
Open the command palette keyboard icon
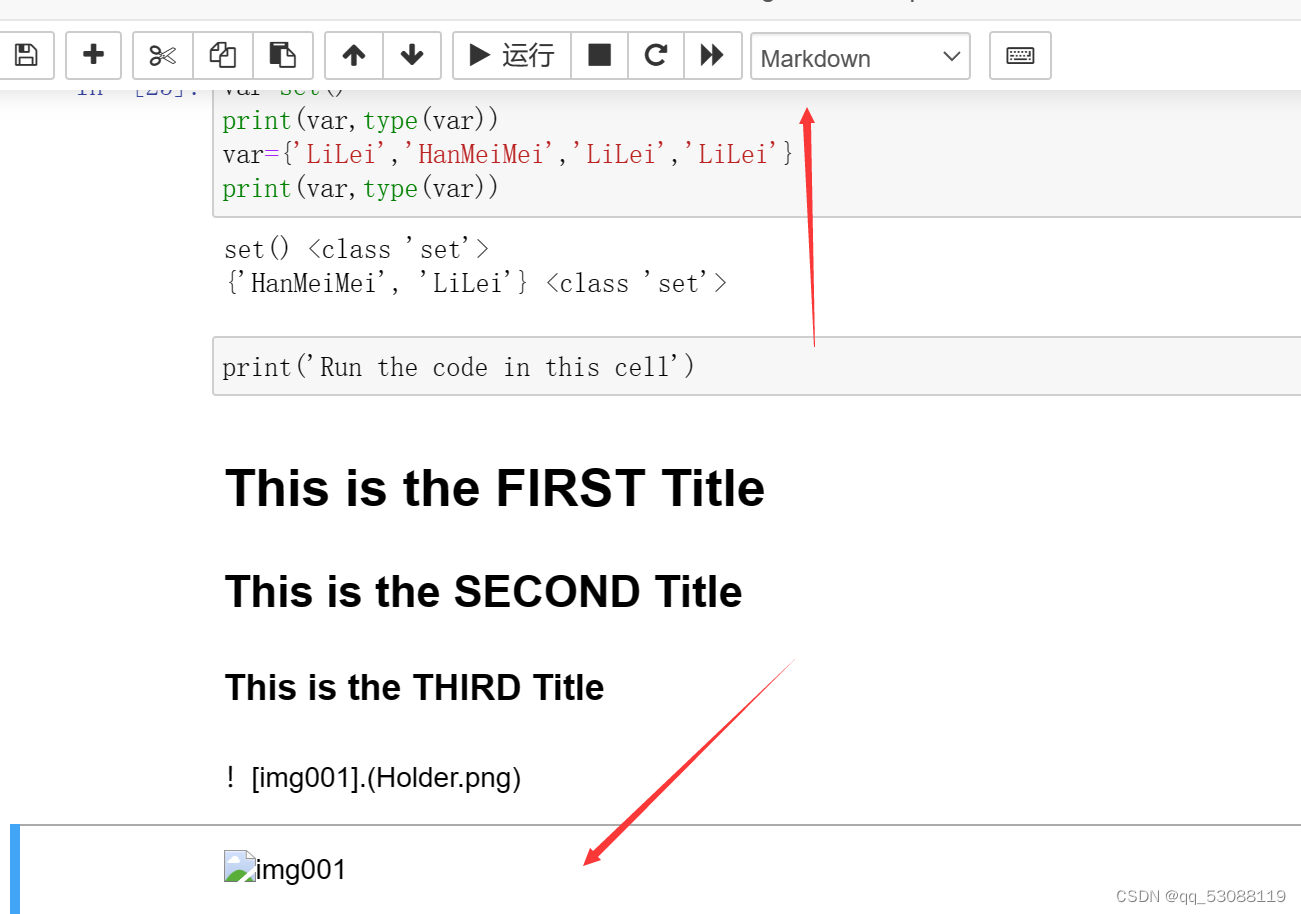click(1020, 55)
